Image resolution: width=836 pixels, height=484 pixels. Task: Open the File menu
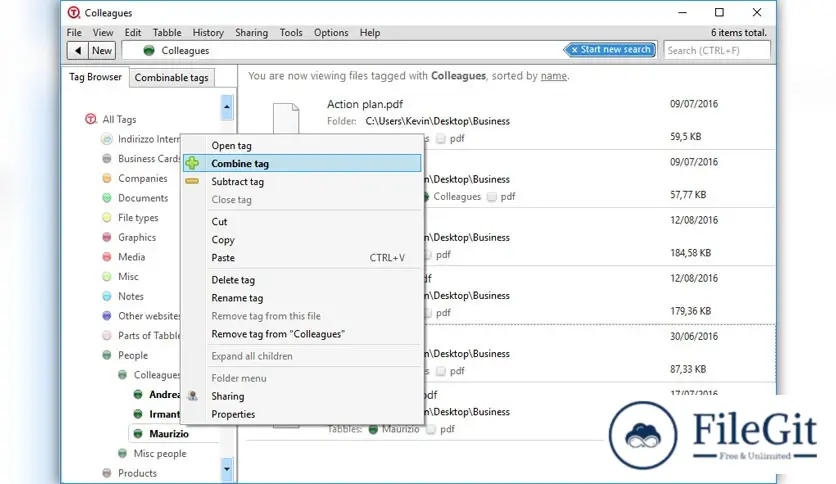click(x=74, y=33)
